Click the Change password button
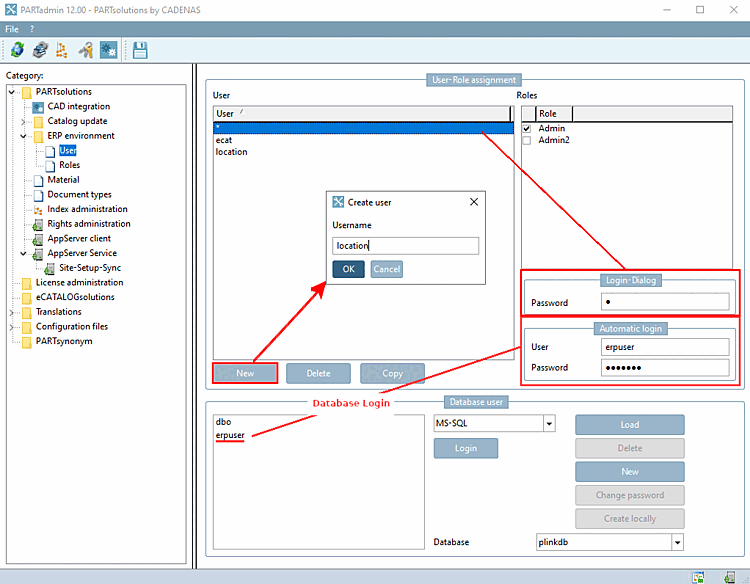This screenshot has height=584, width=750. 630,495
